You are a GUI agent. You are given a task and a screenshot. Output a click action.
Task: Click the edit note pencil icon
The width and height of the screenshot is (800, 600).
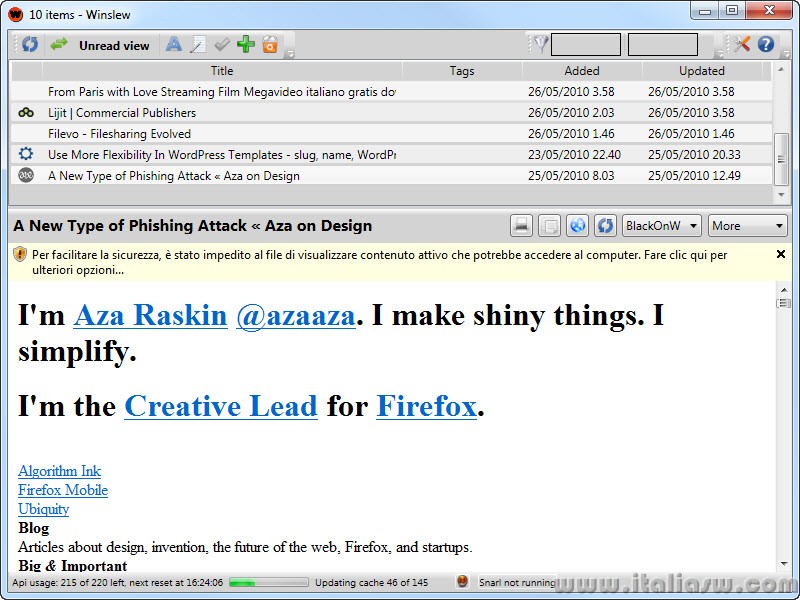[197, 45]
